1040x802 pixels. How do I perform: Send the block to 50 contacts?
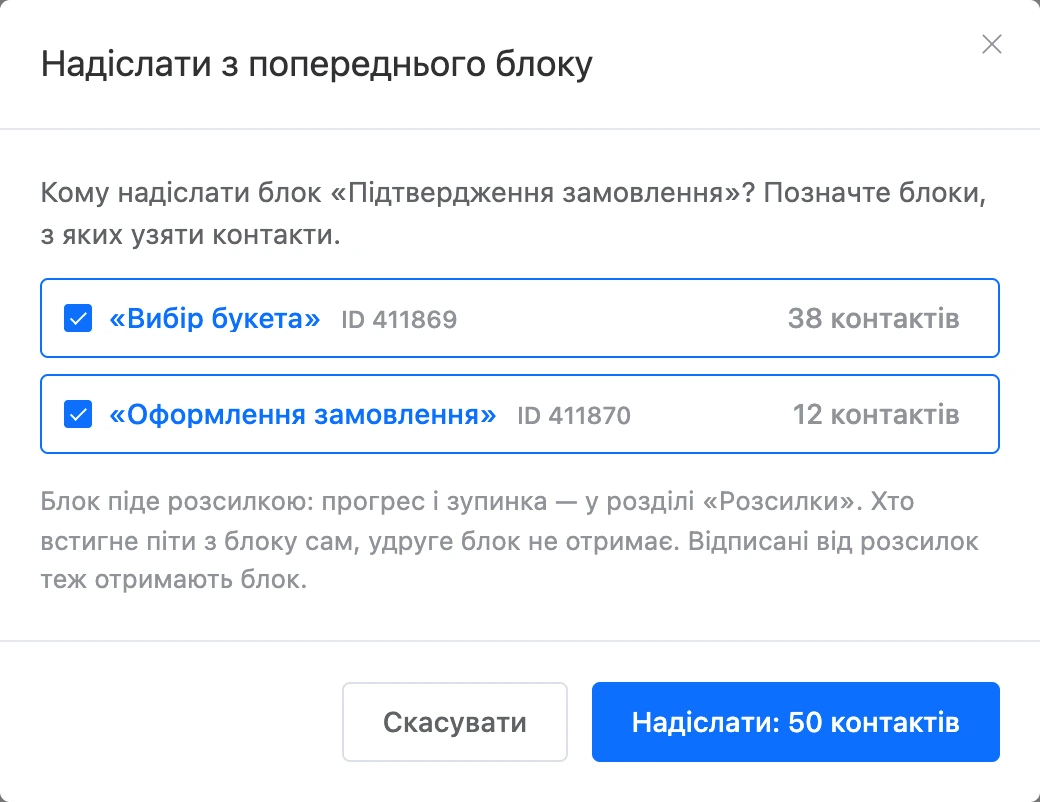795,722
